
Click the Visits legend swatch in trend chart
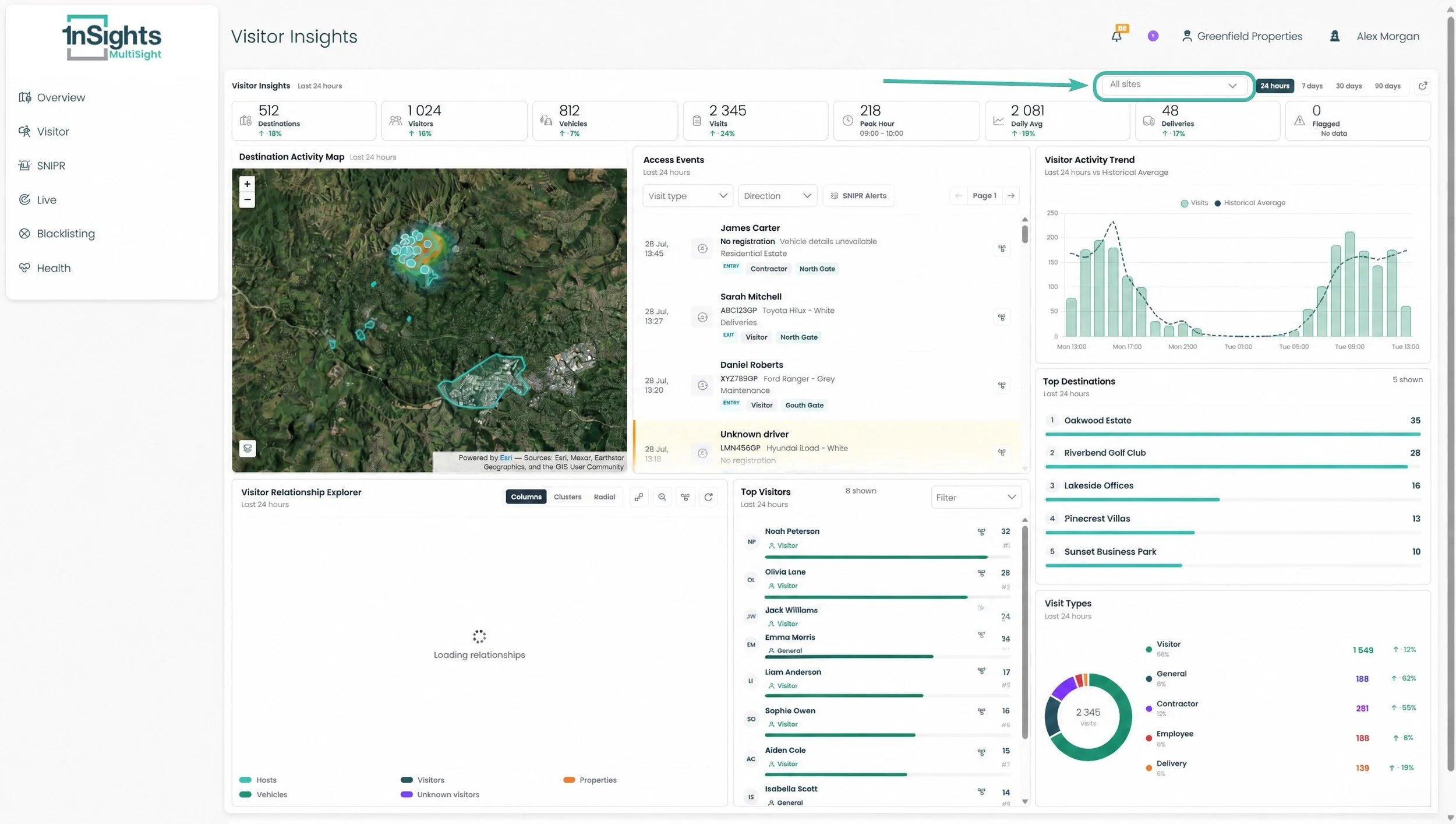point(1184,203)
